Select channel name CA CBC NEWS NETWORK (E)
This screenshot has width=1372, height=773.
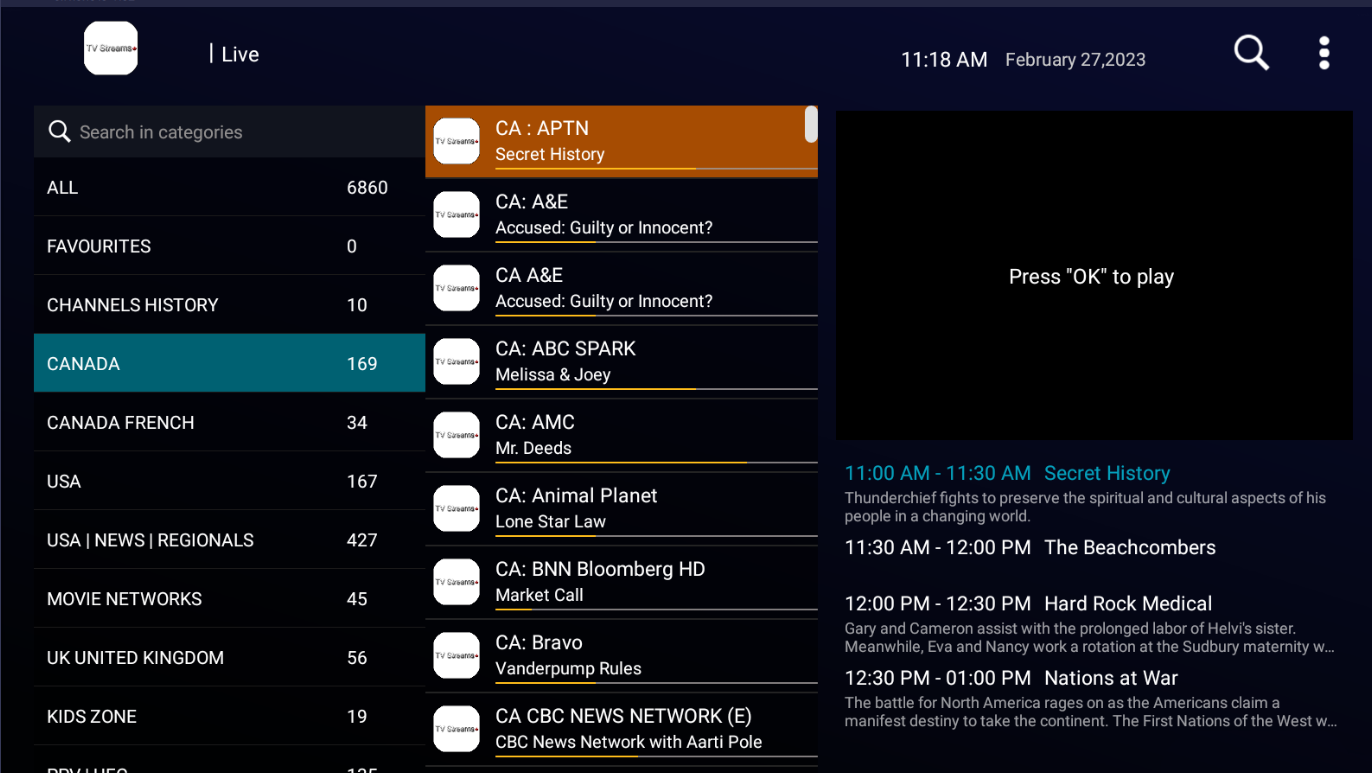coord(623,716)
